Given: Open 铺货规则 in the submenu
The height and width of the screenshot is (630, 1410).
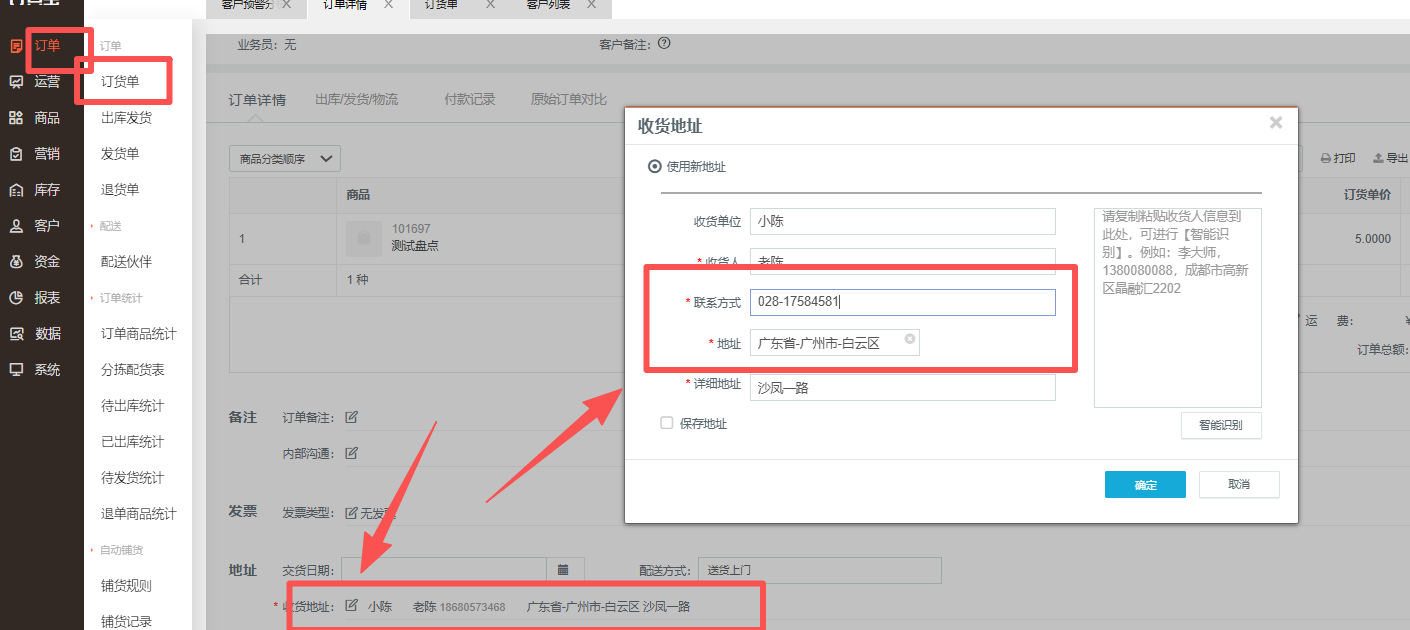Looking at the screenshot, I should [x=126, y=586].
